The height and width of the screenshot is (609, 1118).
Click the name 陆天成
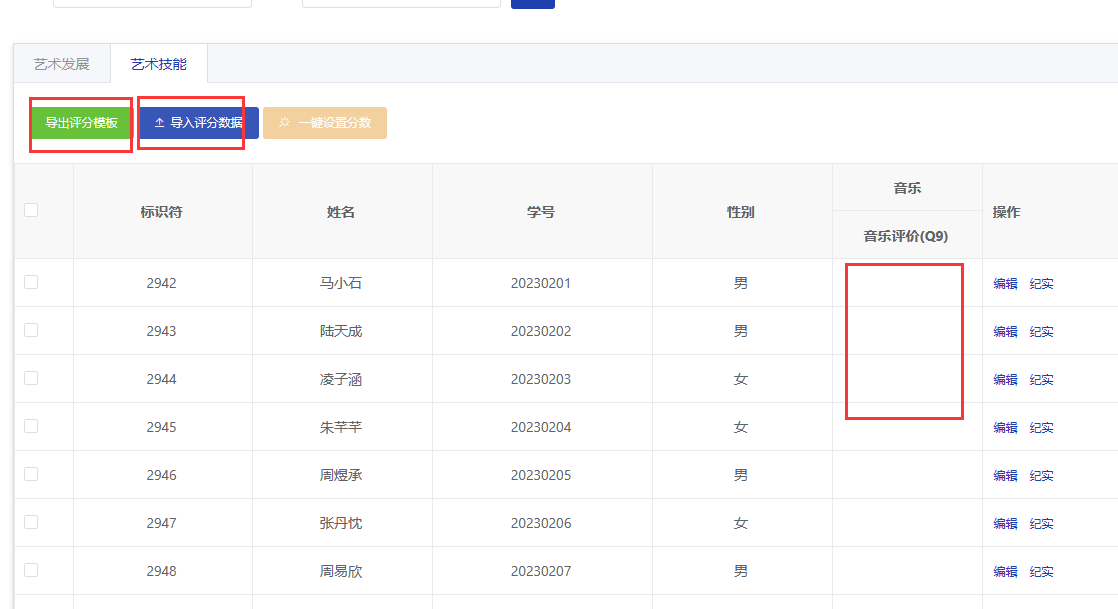pyautogui.click(x=341, y=331)
